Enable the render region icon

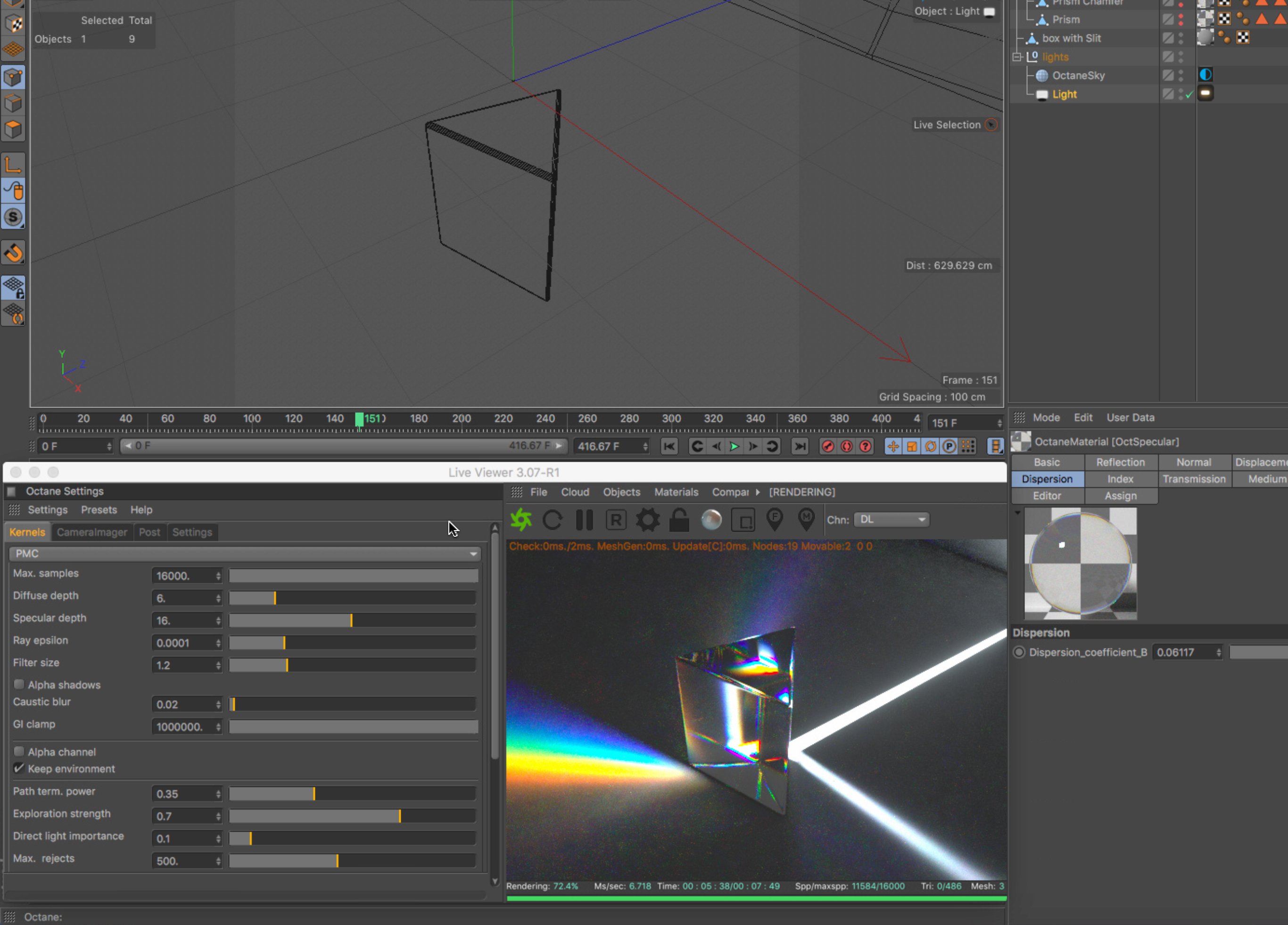pos(743,520)
